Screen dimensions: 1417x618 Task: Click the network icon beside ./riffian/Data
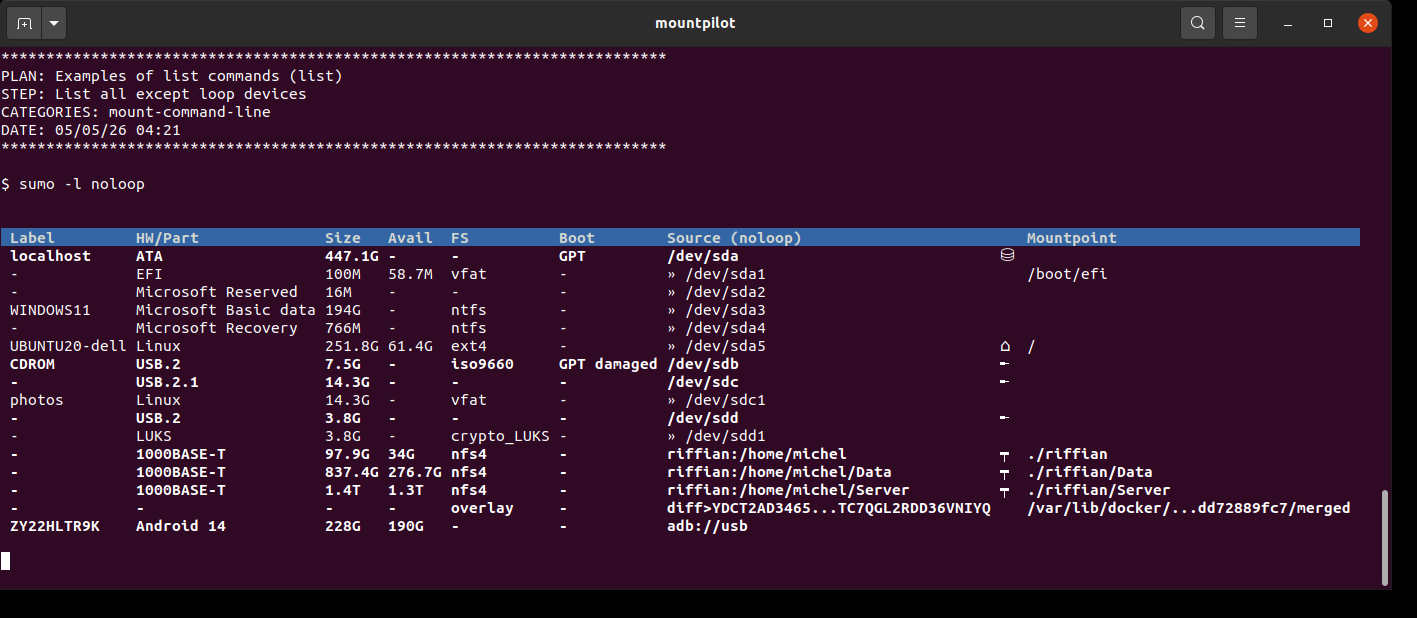(x=1005, y=473)
